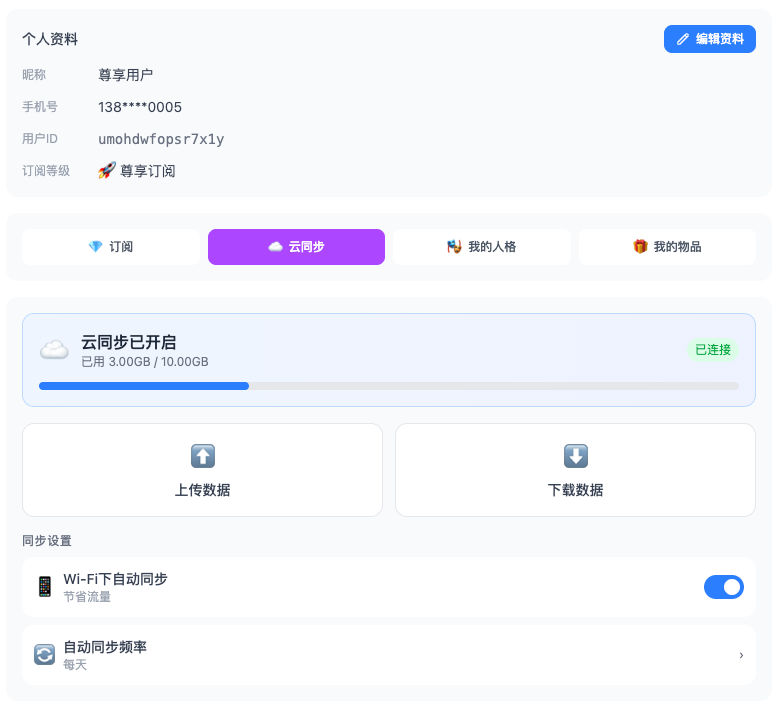Click the large cloud icon beside 云同步已开启
778x709 pixels.
pos(54,350)
